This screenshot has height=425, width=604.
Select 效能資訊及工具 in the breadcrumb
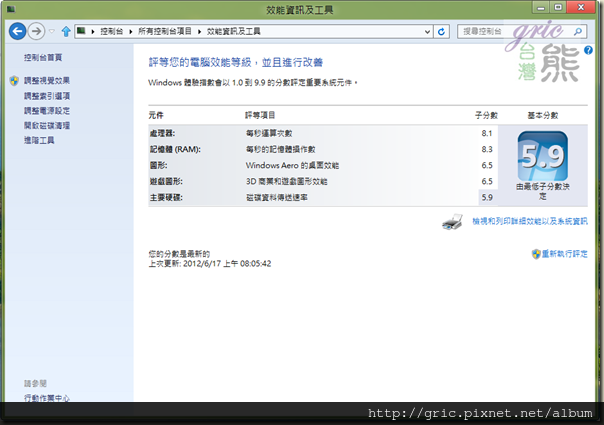coord(233,31)
